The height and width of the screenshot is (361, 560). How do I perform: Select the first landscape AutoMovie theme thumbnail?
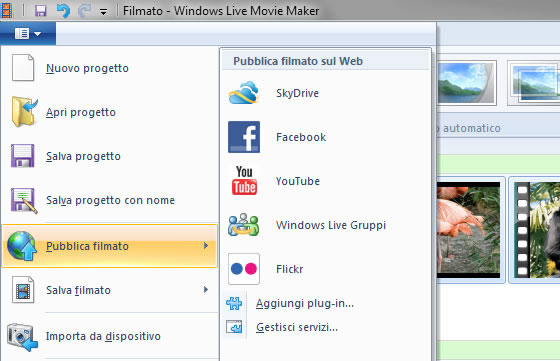pos(466,83)
